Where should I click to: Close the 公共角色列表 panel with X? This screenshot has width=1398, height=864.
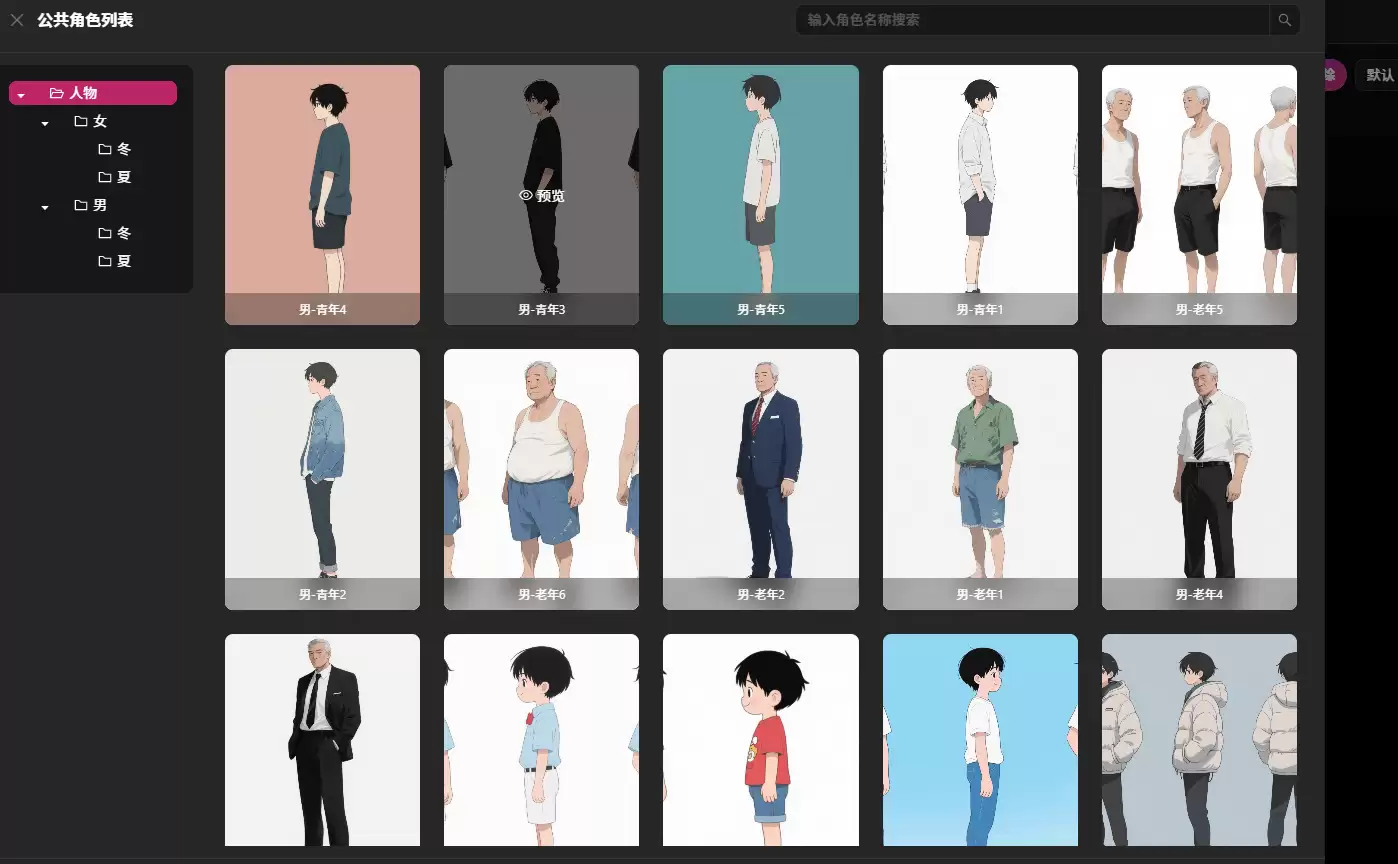pos(17,20)
